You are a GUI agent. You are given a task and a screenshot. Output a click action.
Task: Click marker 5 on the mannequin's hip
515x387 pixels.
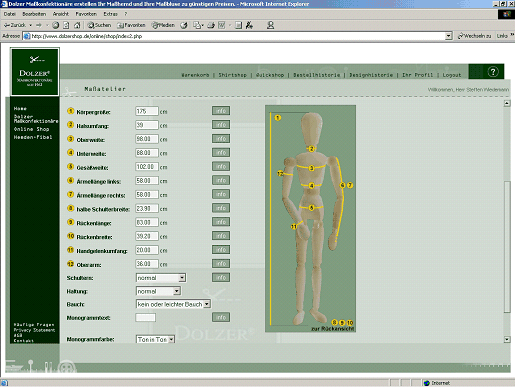pyautogui.click(x=311, y=208)
